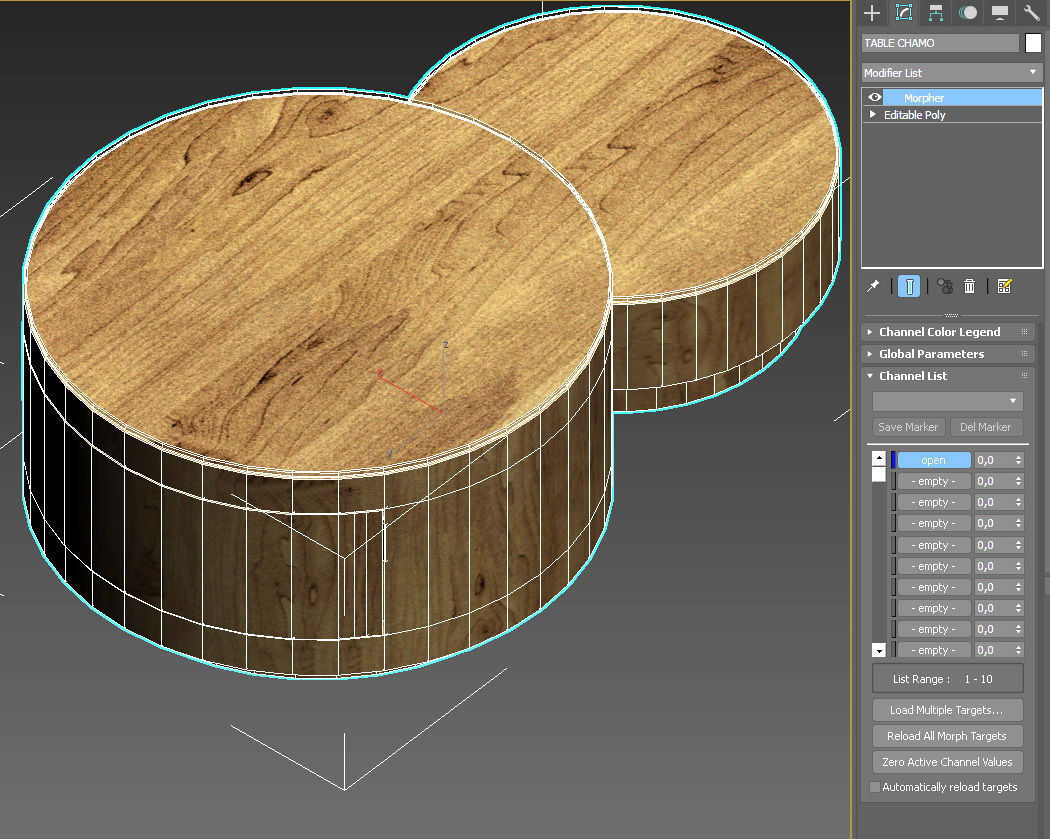Adjust the last empty channel spinner
1050x839 pixels.
coord(1019,650)
